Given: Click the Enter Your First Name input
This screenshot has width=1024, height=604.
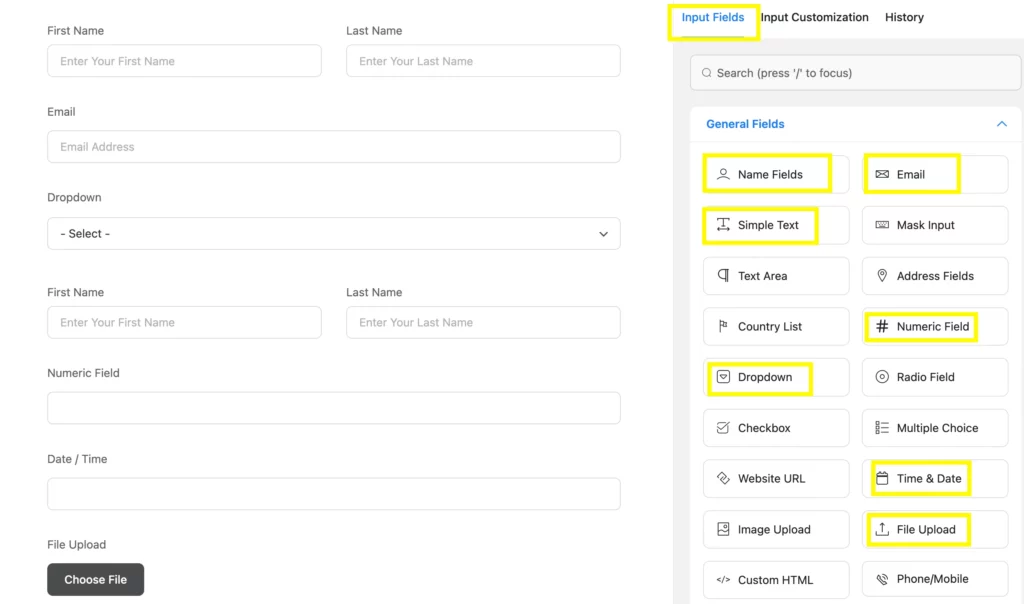Looking at the screenshot, I should pos(184,61).
